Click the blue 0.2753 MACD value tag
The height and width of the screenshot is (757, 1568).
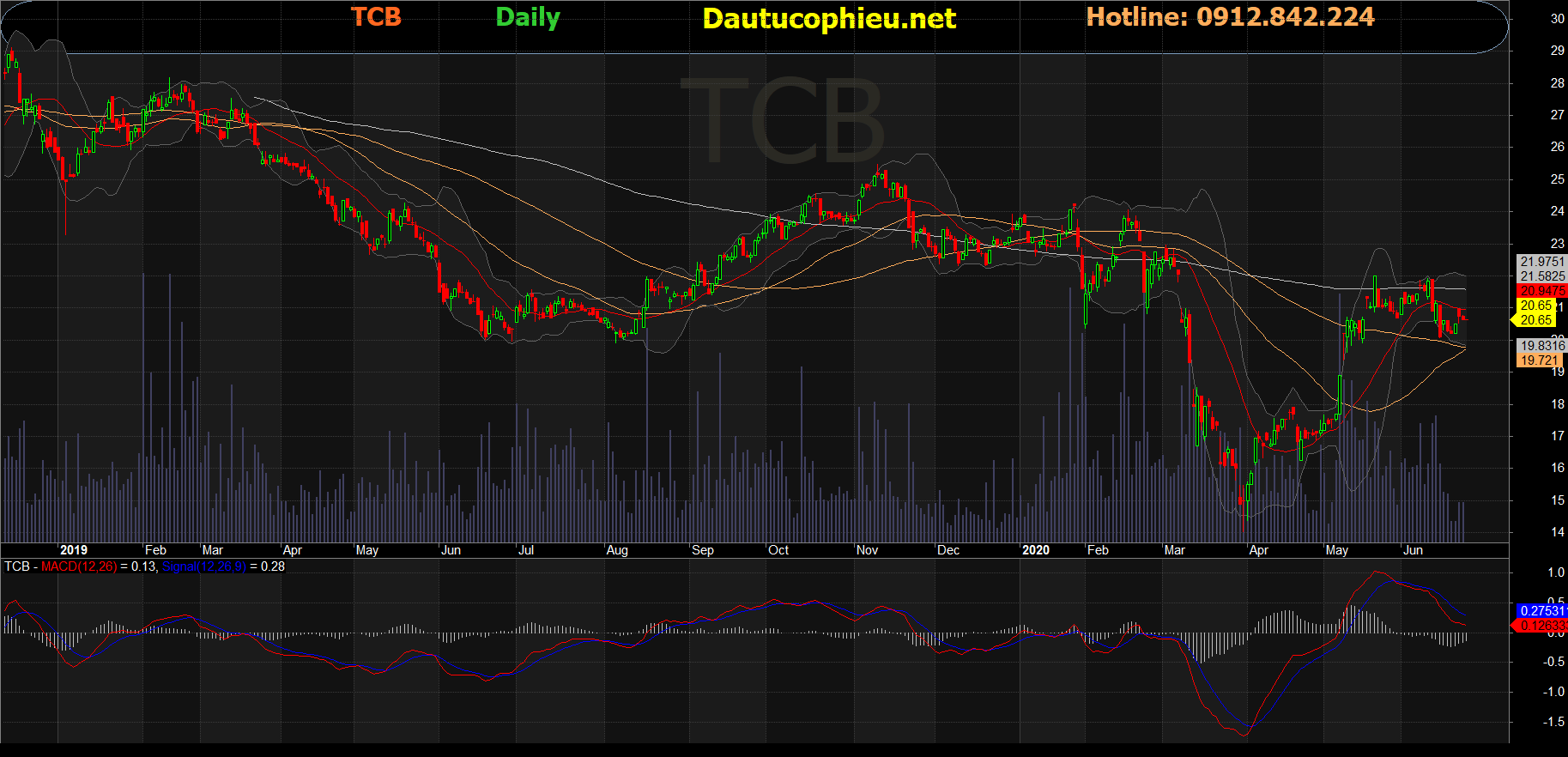[1541, 611]
